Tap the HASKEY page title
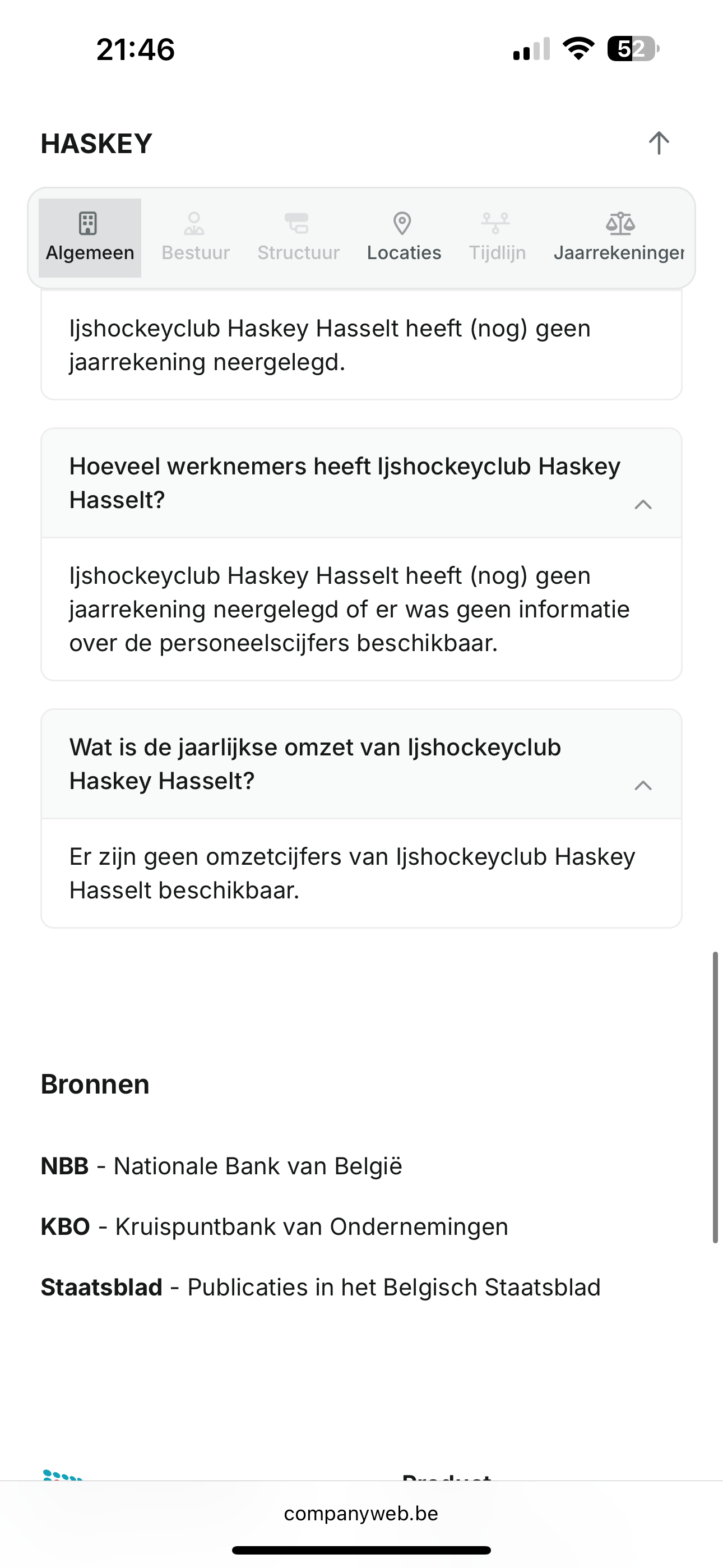Viewport: 723px width, 1568px height. click(96, 144)
